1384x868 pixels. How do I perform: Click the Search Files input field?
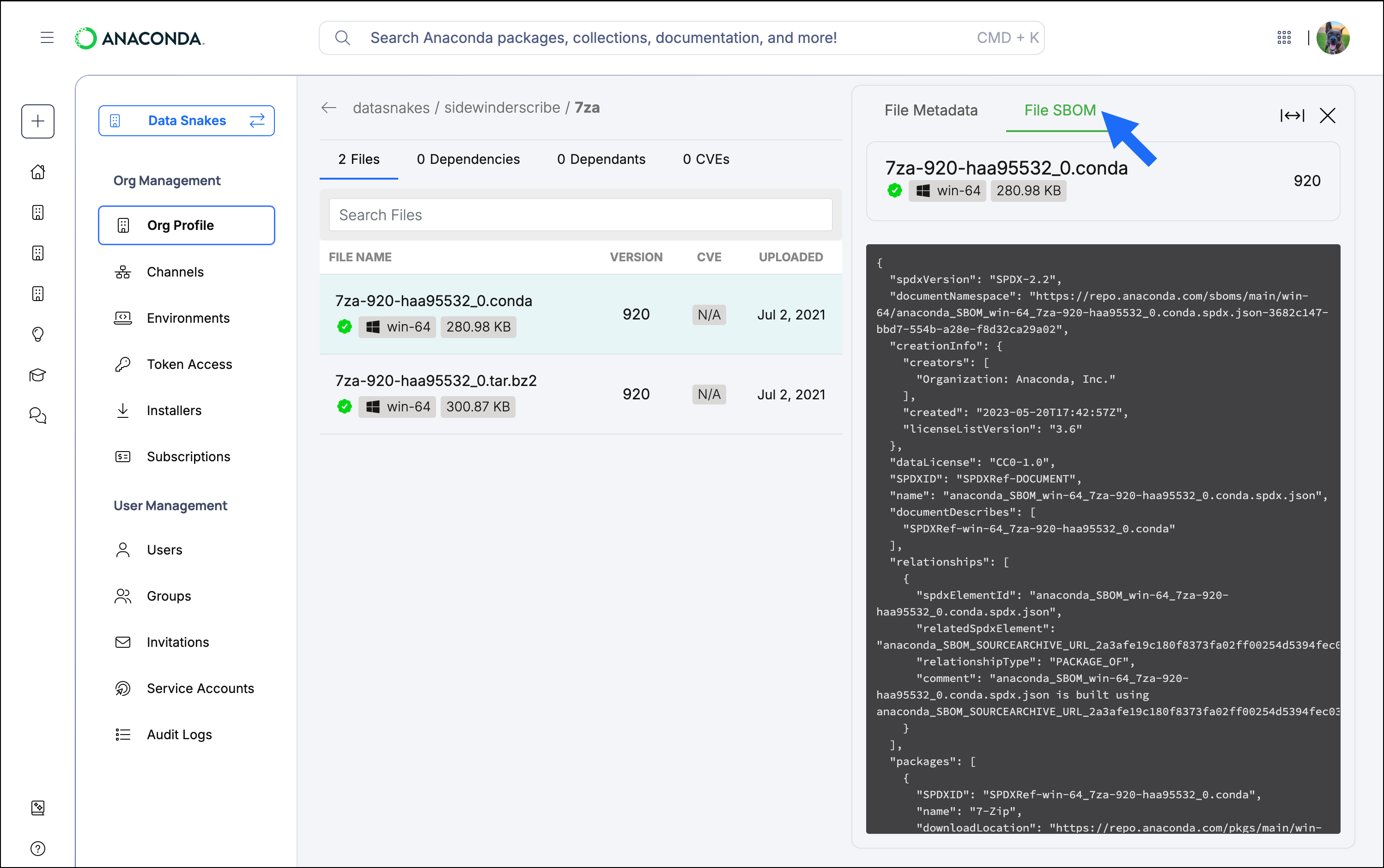pos(580,215)
